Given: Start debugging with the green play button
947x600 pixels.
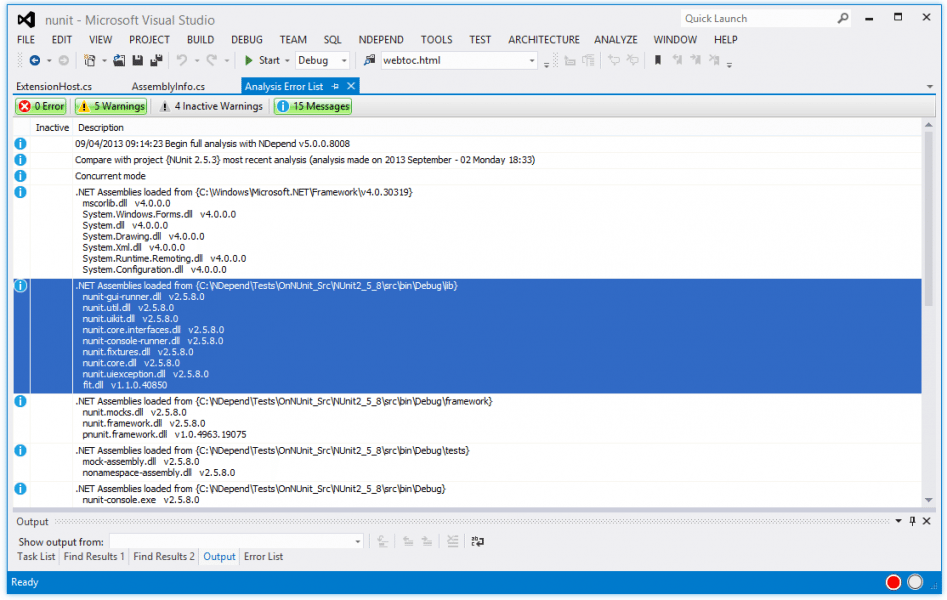Looking at the screenshot, I should pyautogui.click(x=248, y=60).
